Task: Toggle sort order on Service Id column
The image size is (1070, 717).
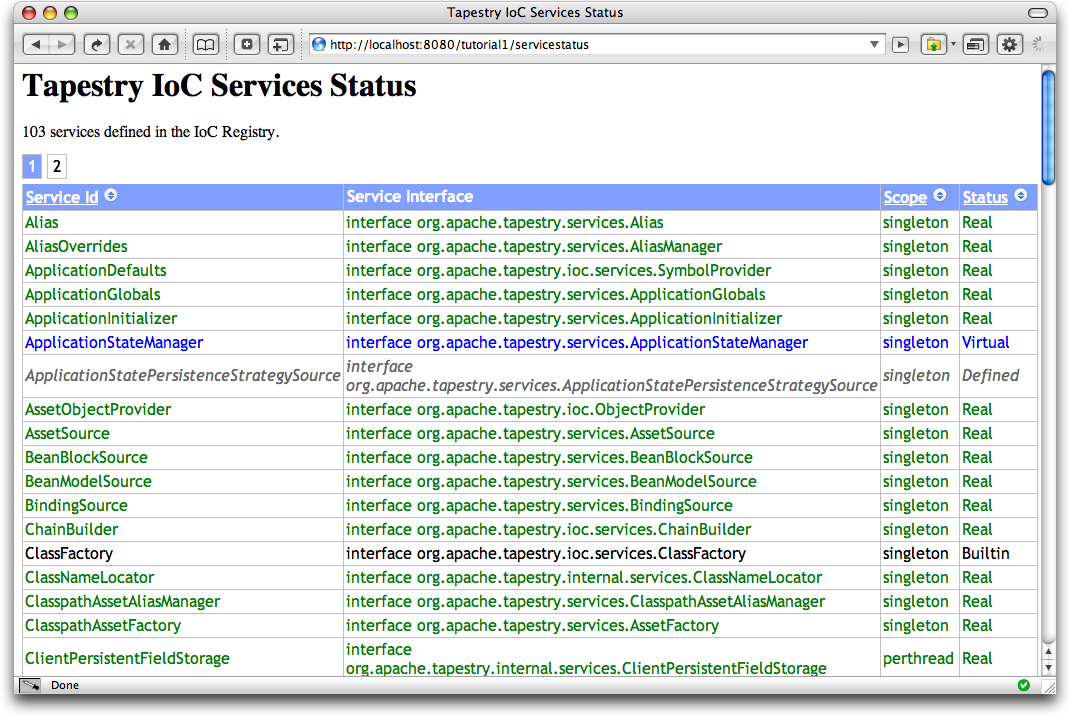Action: [111, 196]
